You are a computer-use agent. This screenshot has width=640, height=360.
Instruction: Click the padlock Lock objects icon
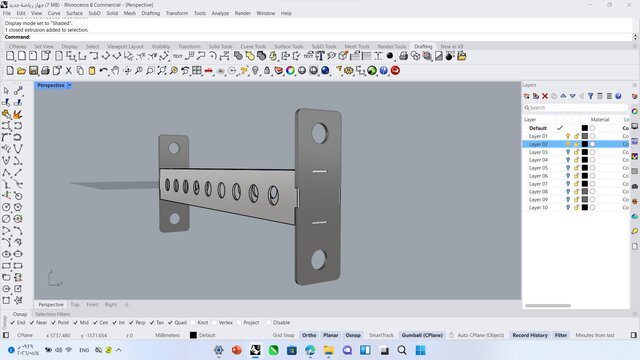point(267,71)
